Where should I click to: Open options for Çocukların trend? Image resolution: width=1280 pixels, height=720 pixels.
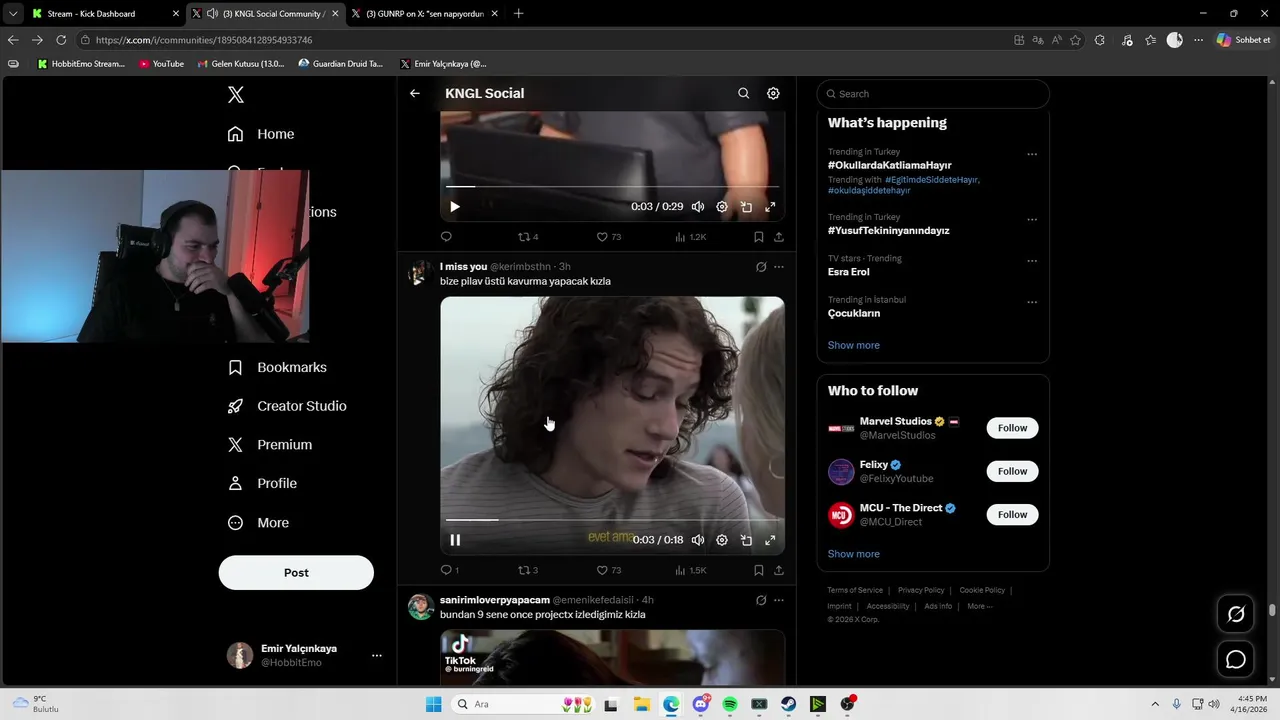click(x=1032, y=302)
